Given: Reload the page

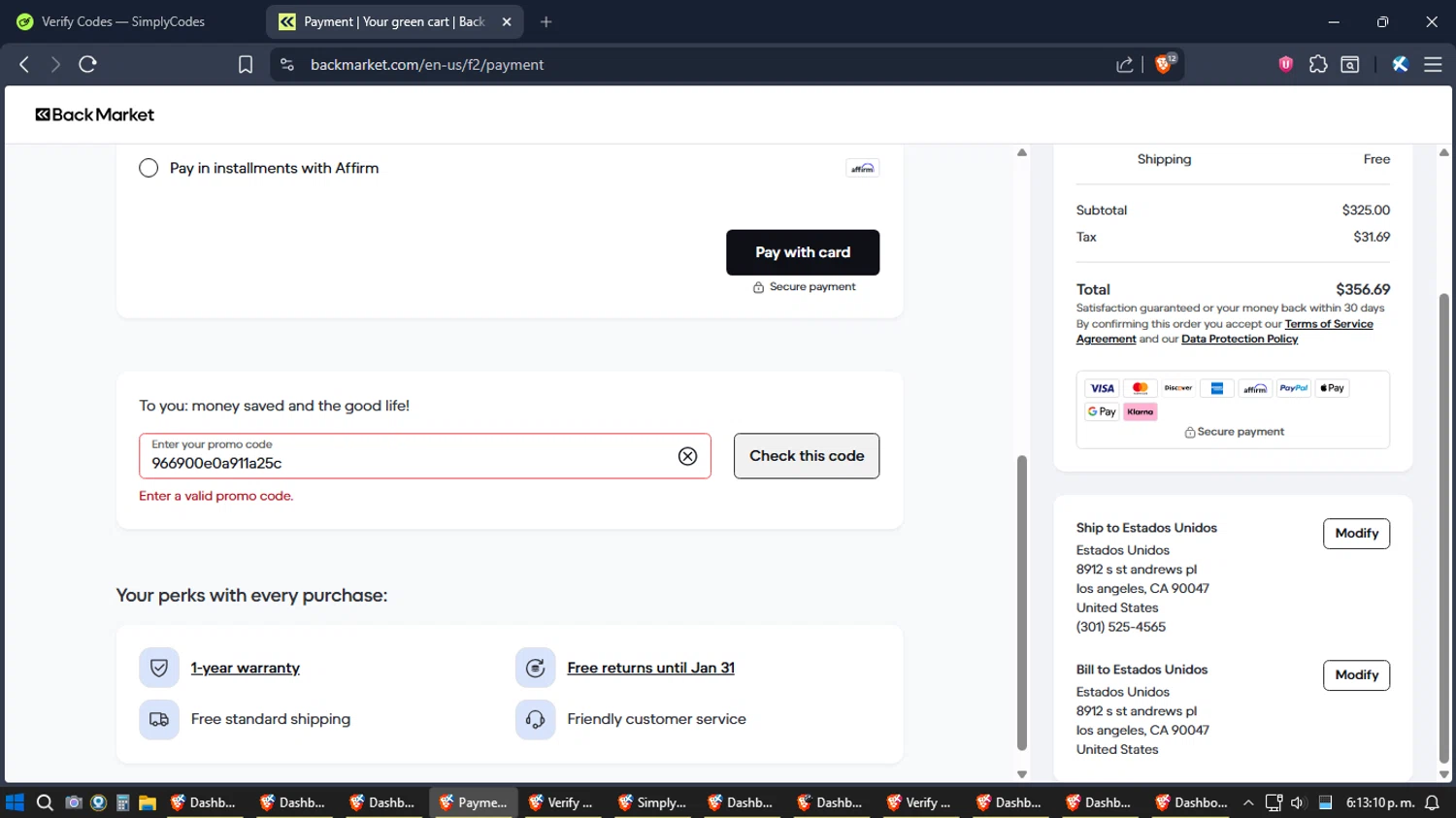Looking at the screenshot, I should pyautogui.click(x=87, y=64).
